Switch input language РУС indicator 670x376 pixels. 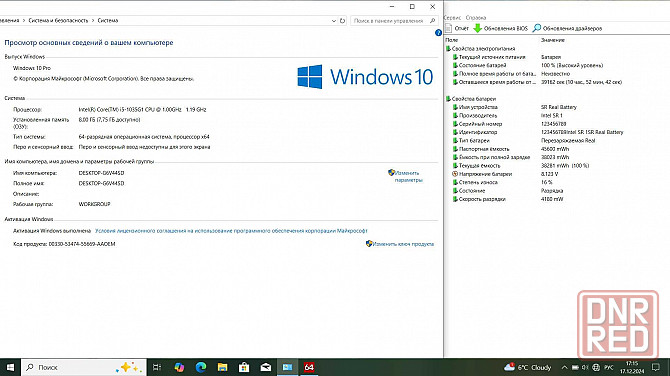click(x=608, y=367)
